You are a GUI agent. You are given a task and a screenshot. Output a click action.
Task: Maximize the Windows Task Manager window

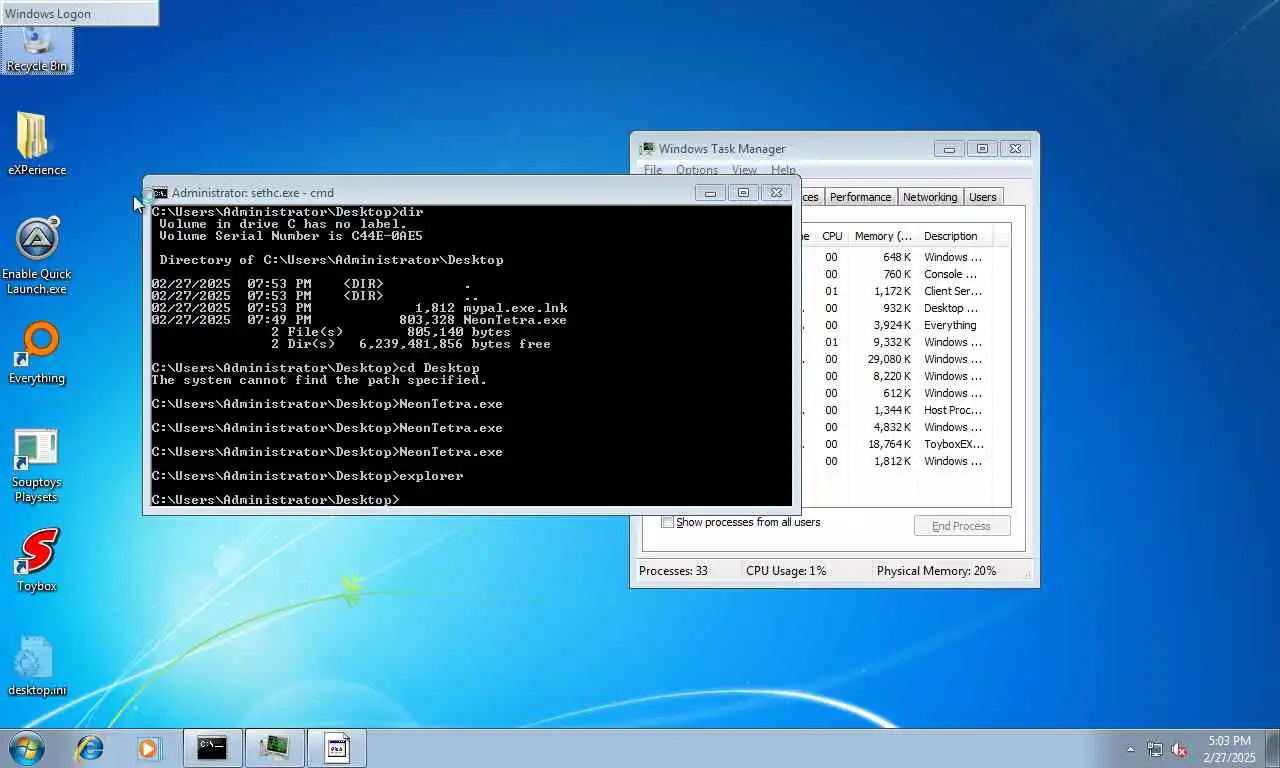click(x=982, y=149)
